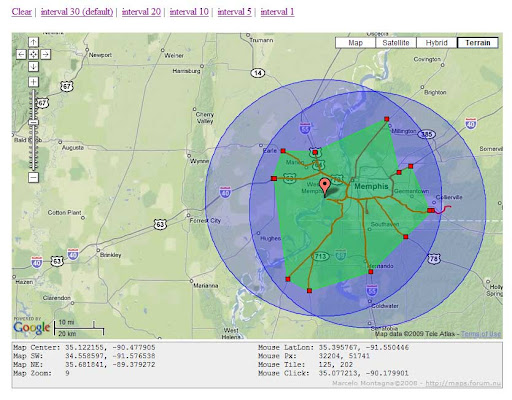Pan the map up with arrow control
This screenshot has width=512, height=400.
(33, 42)
